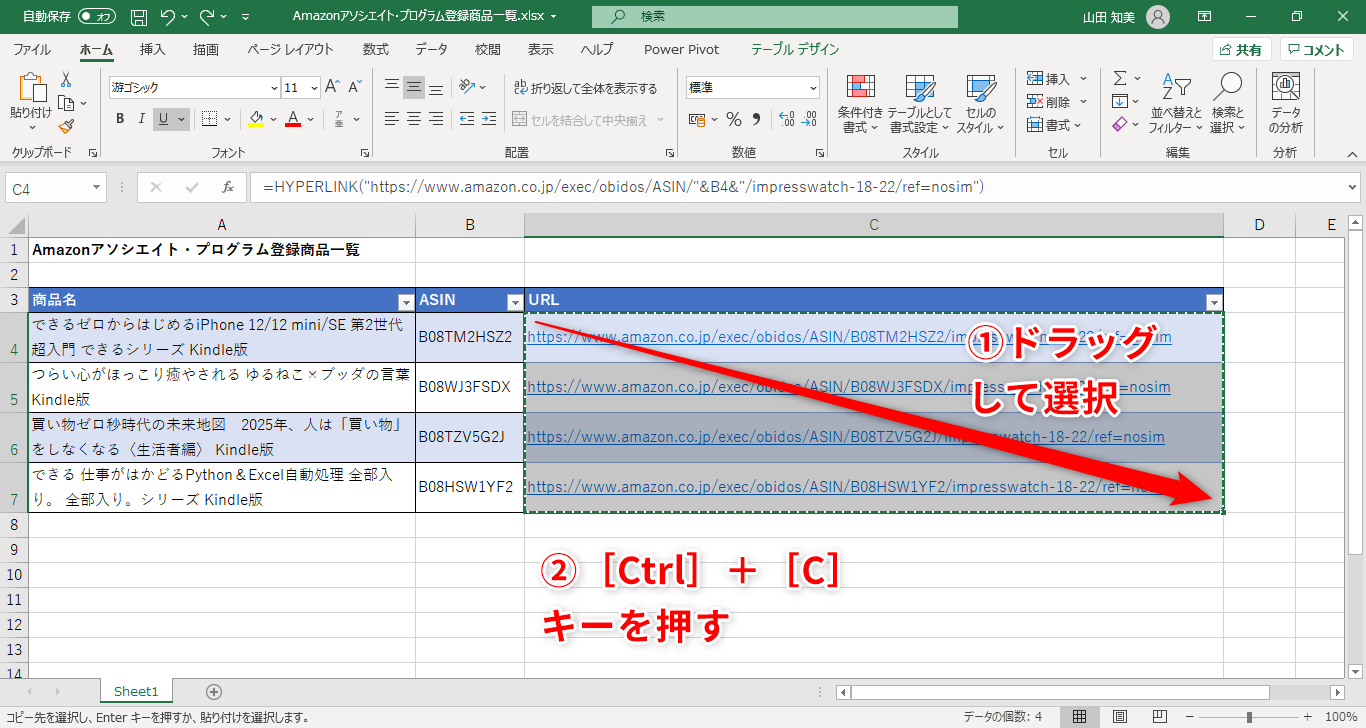Apply comma style number format
Image resolution: width=1366 pixels, height=728 pixels.
point(757,120)
